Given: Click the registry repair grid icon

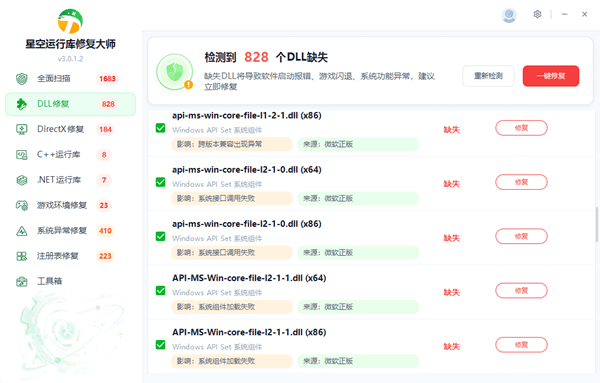Looking at the screenshot, I should coord(22,256).
